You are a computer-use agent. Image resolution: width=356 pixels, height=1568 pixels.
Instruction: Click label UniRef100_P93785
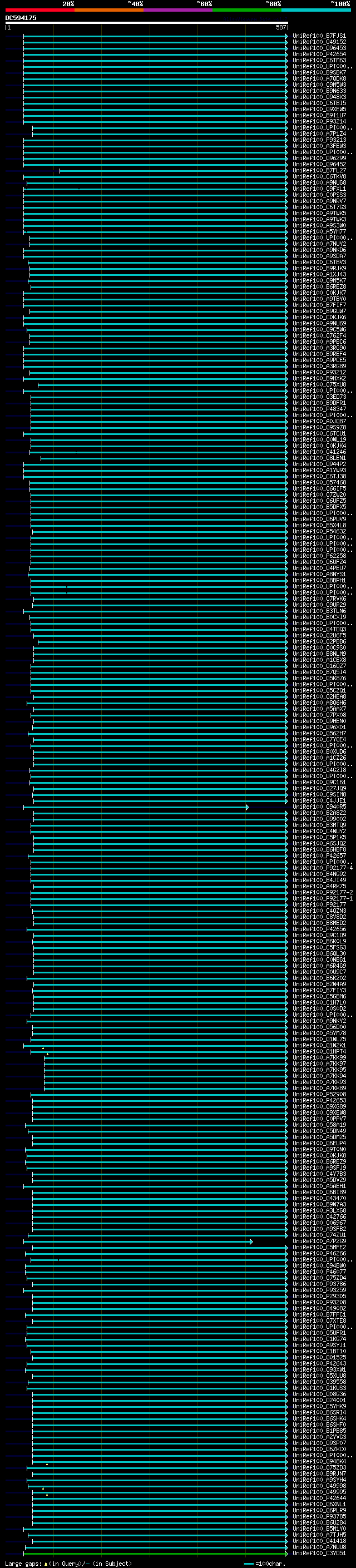click(319, 1516)
